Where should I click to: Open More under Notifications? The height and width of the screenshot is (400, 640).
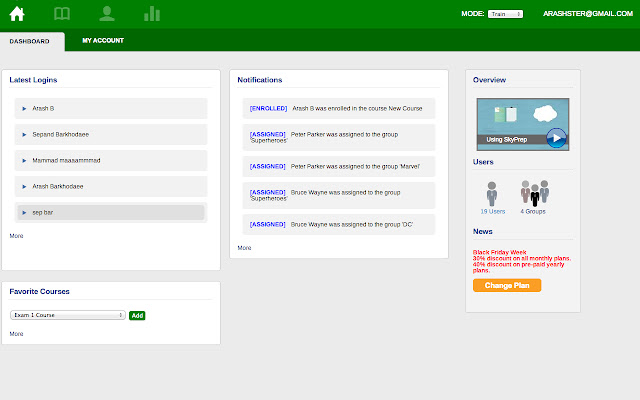tap(244, 248)
